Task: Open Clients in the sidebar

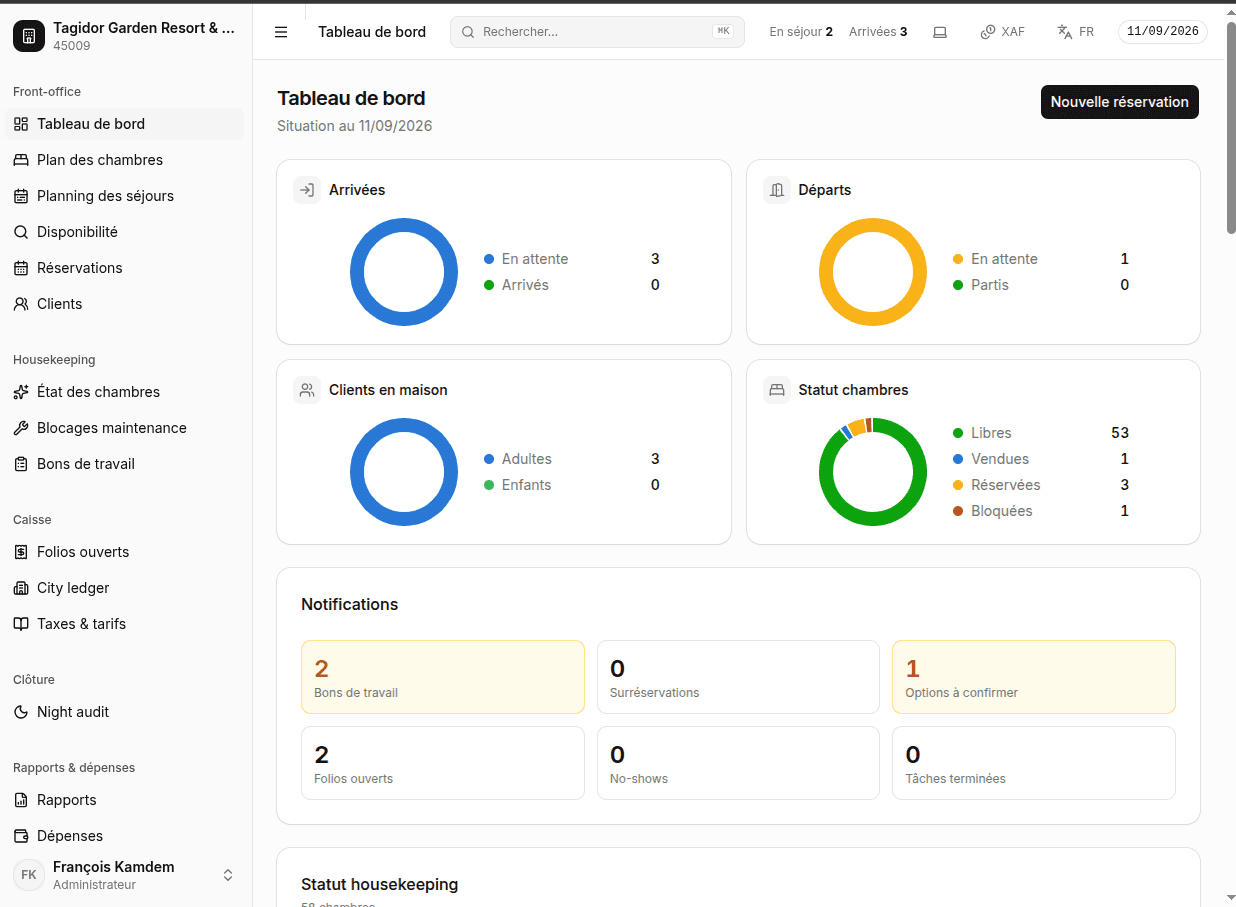Action: click(125, 304)
